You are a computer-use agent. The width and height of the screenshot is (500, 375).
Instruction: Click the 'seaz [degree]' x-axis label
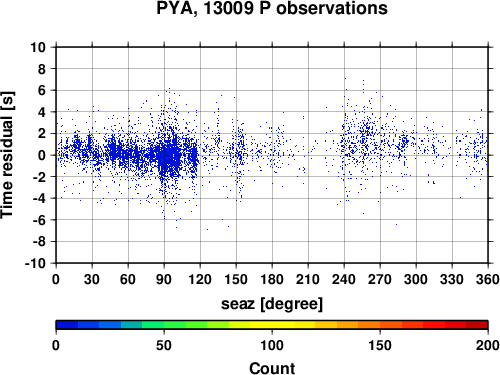(x=272, y=303)
